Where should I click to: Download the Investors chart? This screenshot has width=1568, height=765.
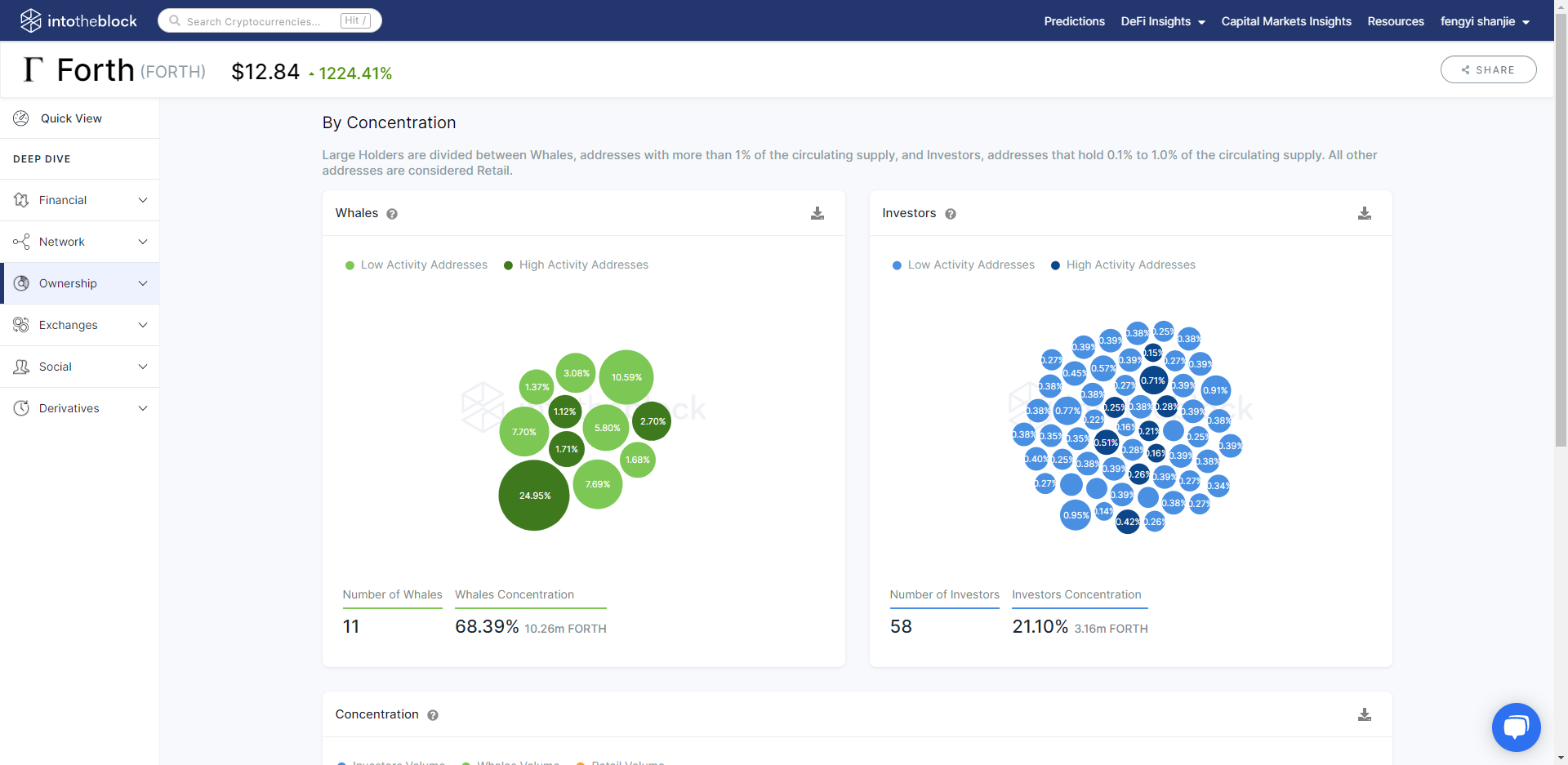[x=1365, y=213]
